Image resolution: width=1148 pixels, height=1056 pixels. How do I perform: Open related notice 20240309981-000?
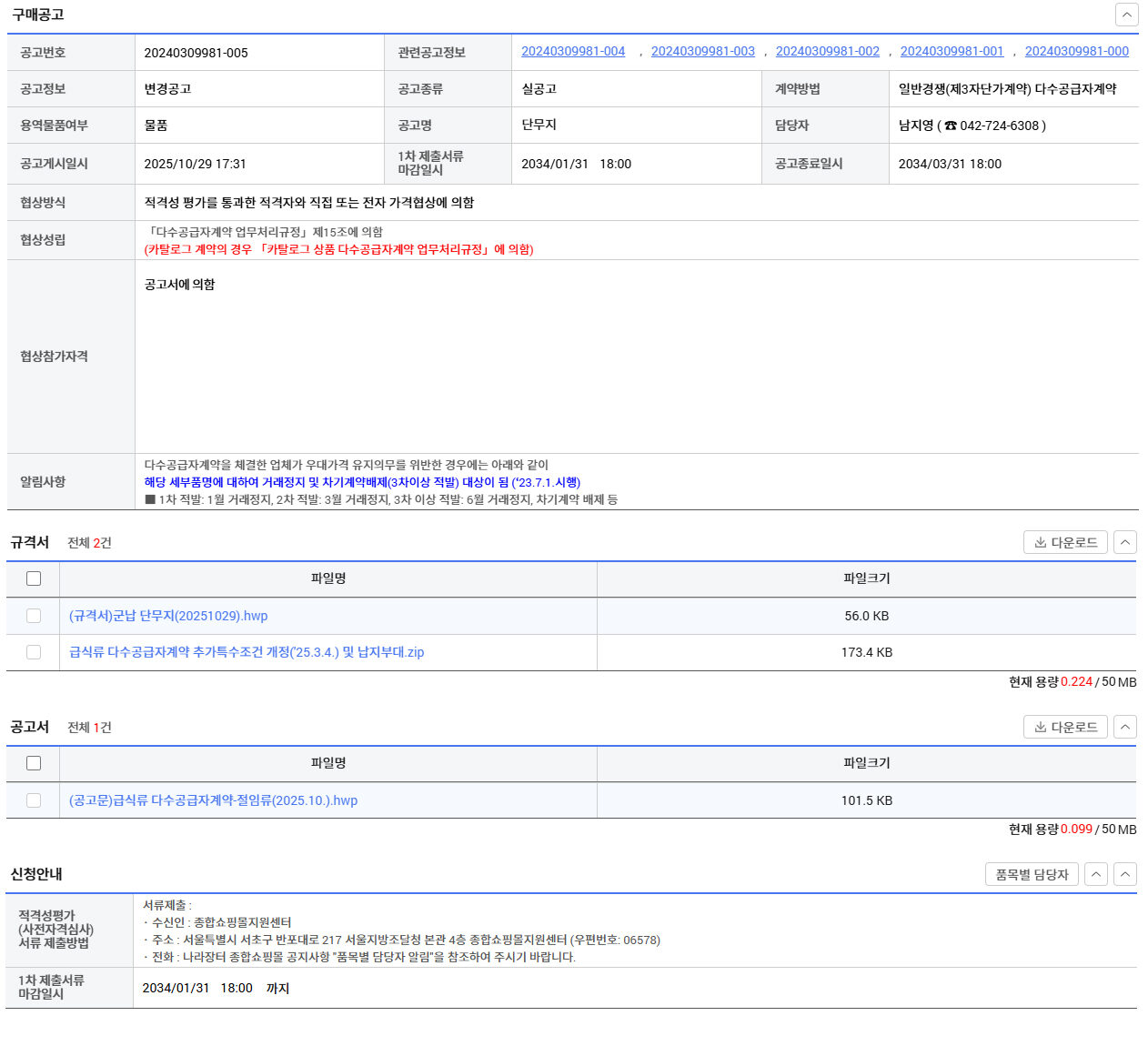pos(1076,52)
